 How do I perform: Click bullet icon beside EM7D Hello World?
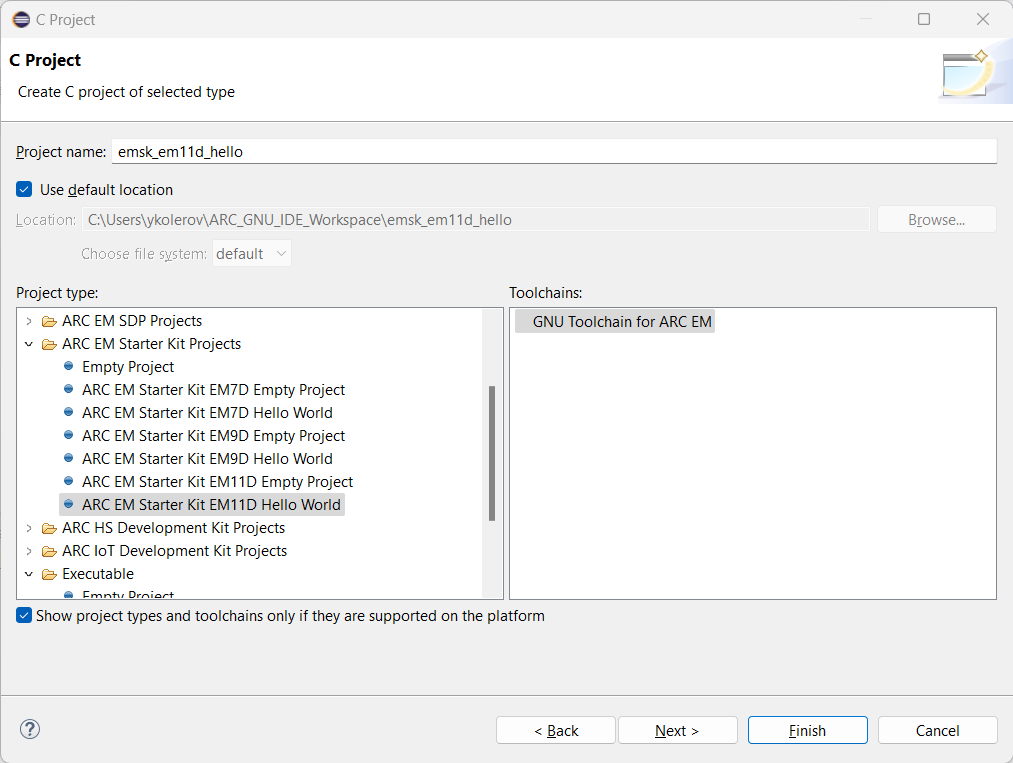pos(69,412)
